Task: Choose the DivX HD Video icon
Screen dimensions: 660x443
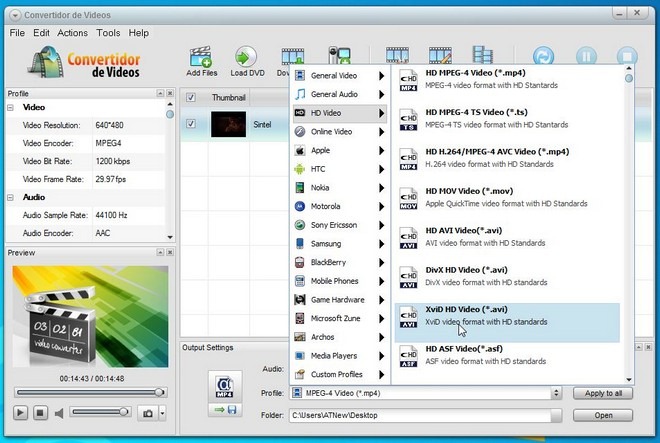Action: click(x=408, y=277)
